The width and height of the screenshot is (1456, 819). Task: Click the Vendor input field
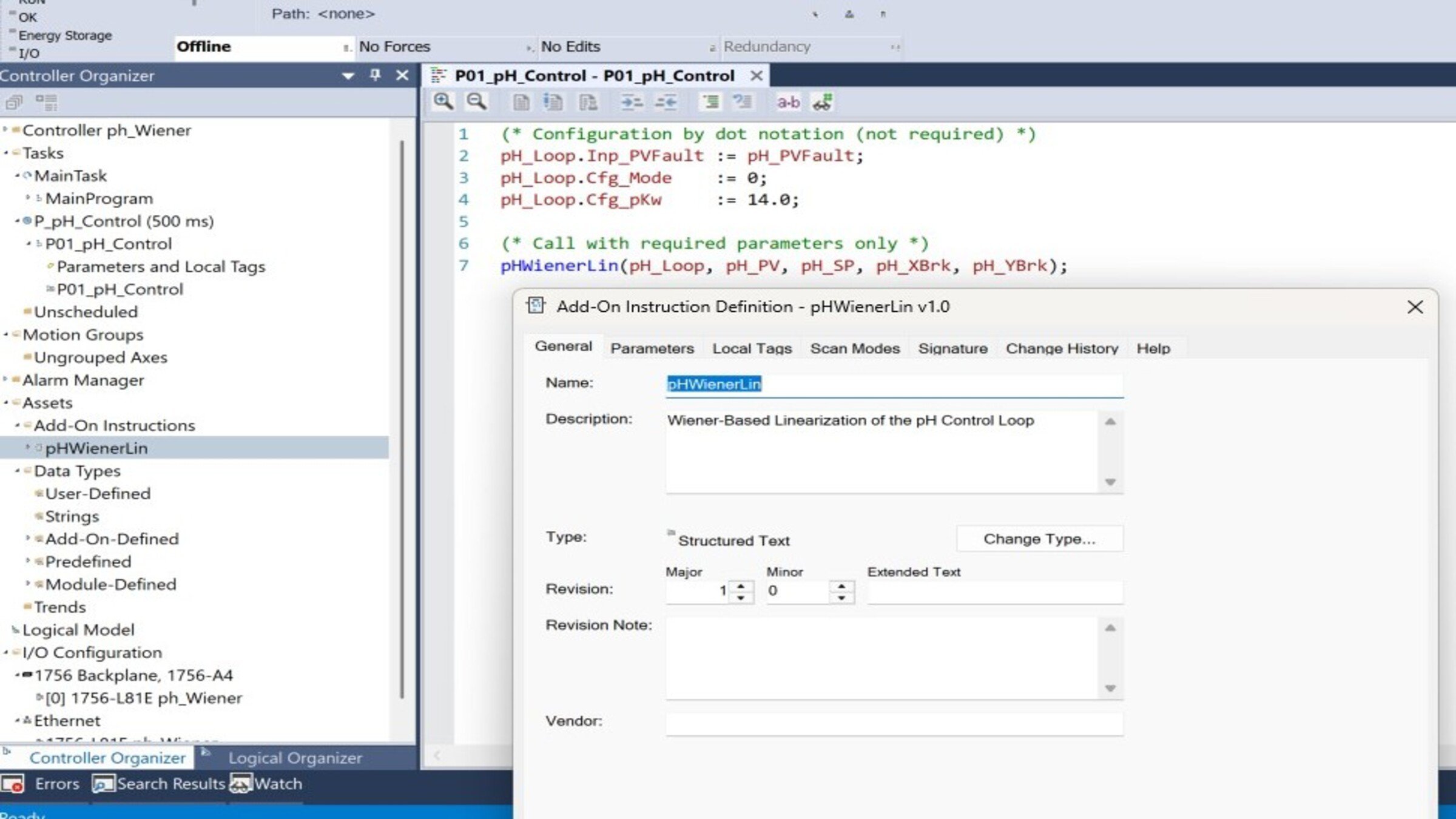click(894, 723)
